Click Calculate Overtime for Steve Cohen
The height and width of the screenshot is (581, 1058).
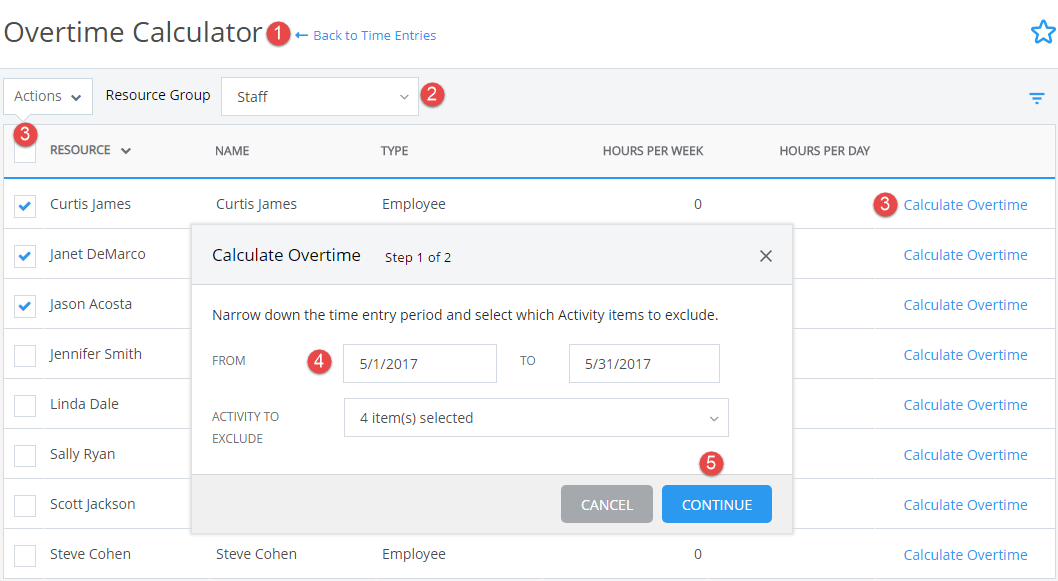point(964,554)
